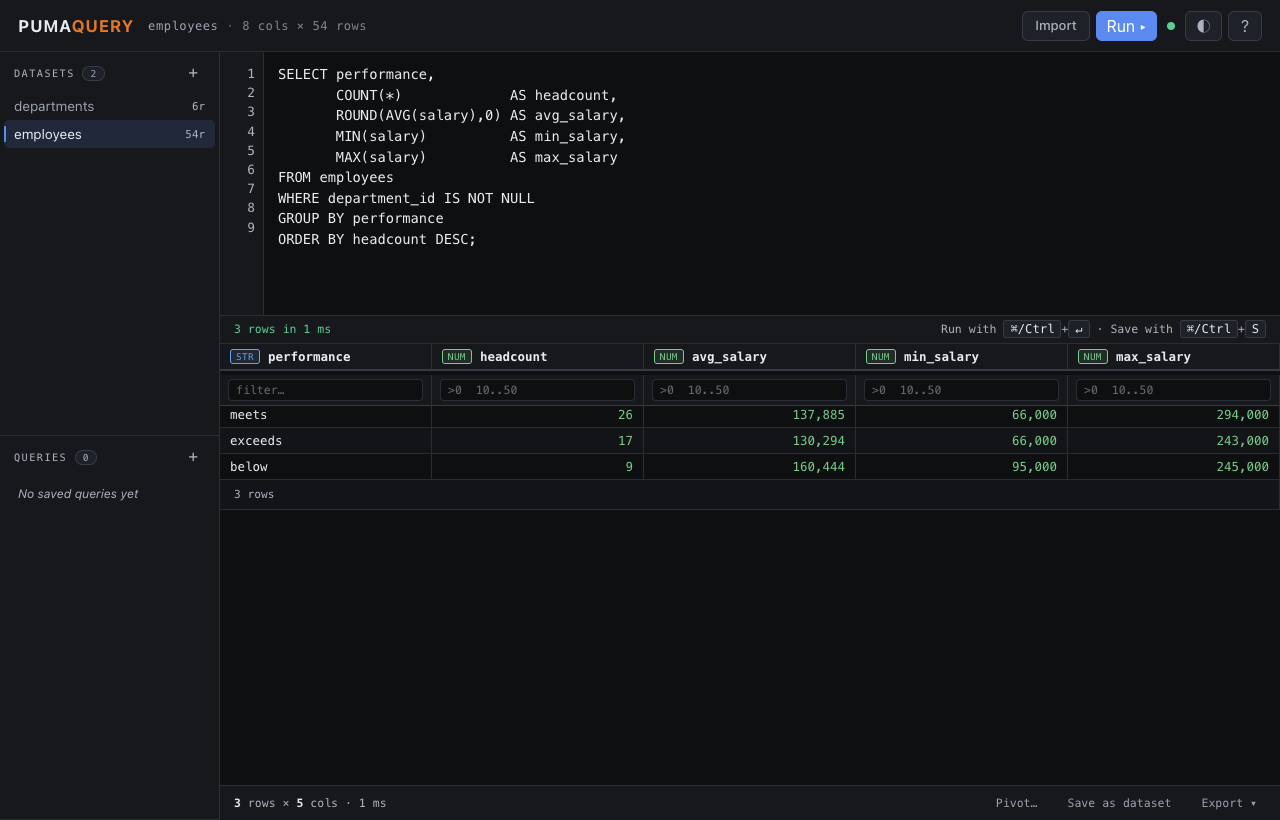Toggle the dark/light theme icon
Image resolution: width=1280 pixels, height=820 pixels.
pos(1203,26)
